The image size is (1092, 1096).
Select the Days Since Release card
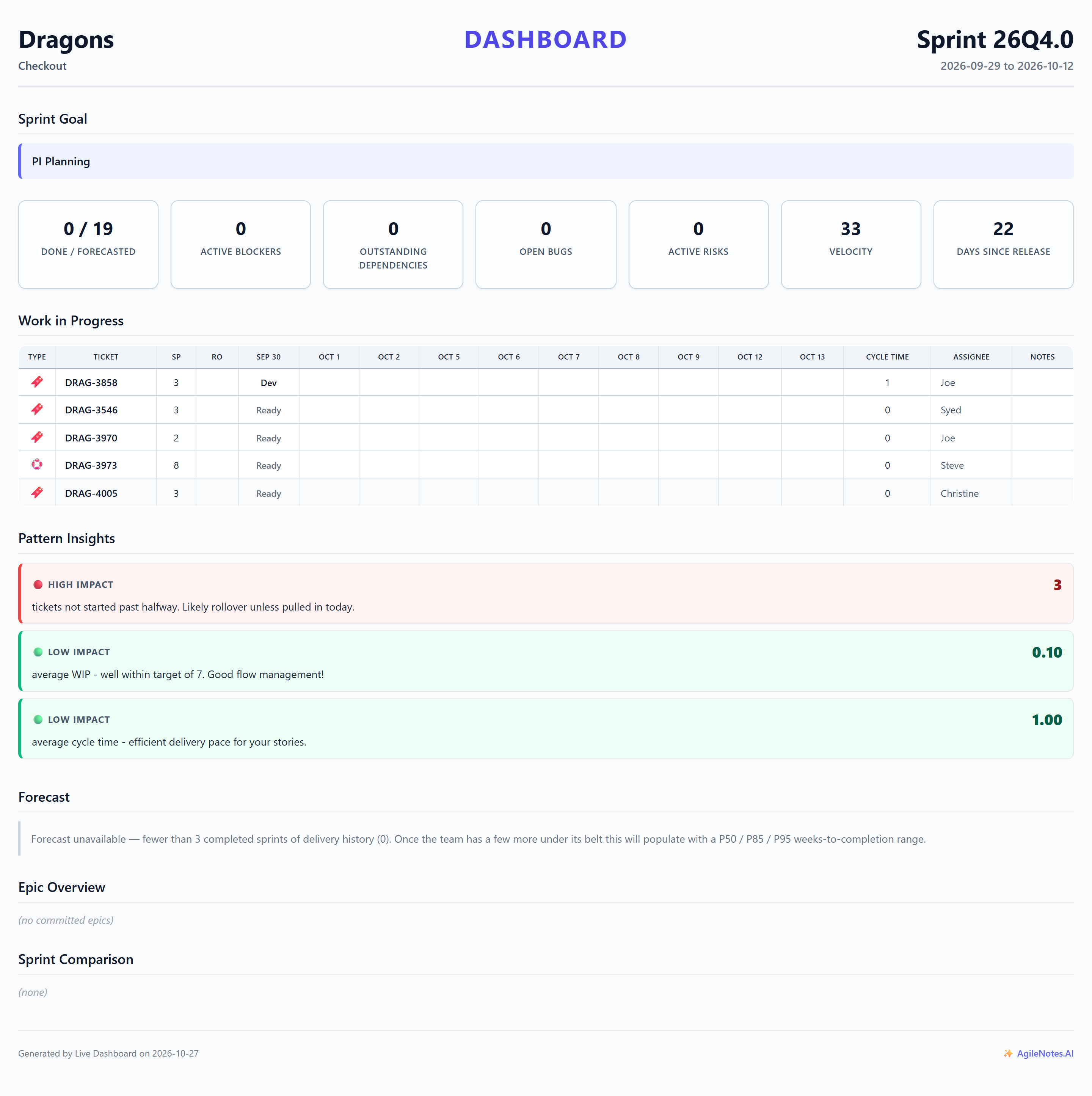pos(1004,245)
